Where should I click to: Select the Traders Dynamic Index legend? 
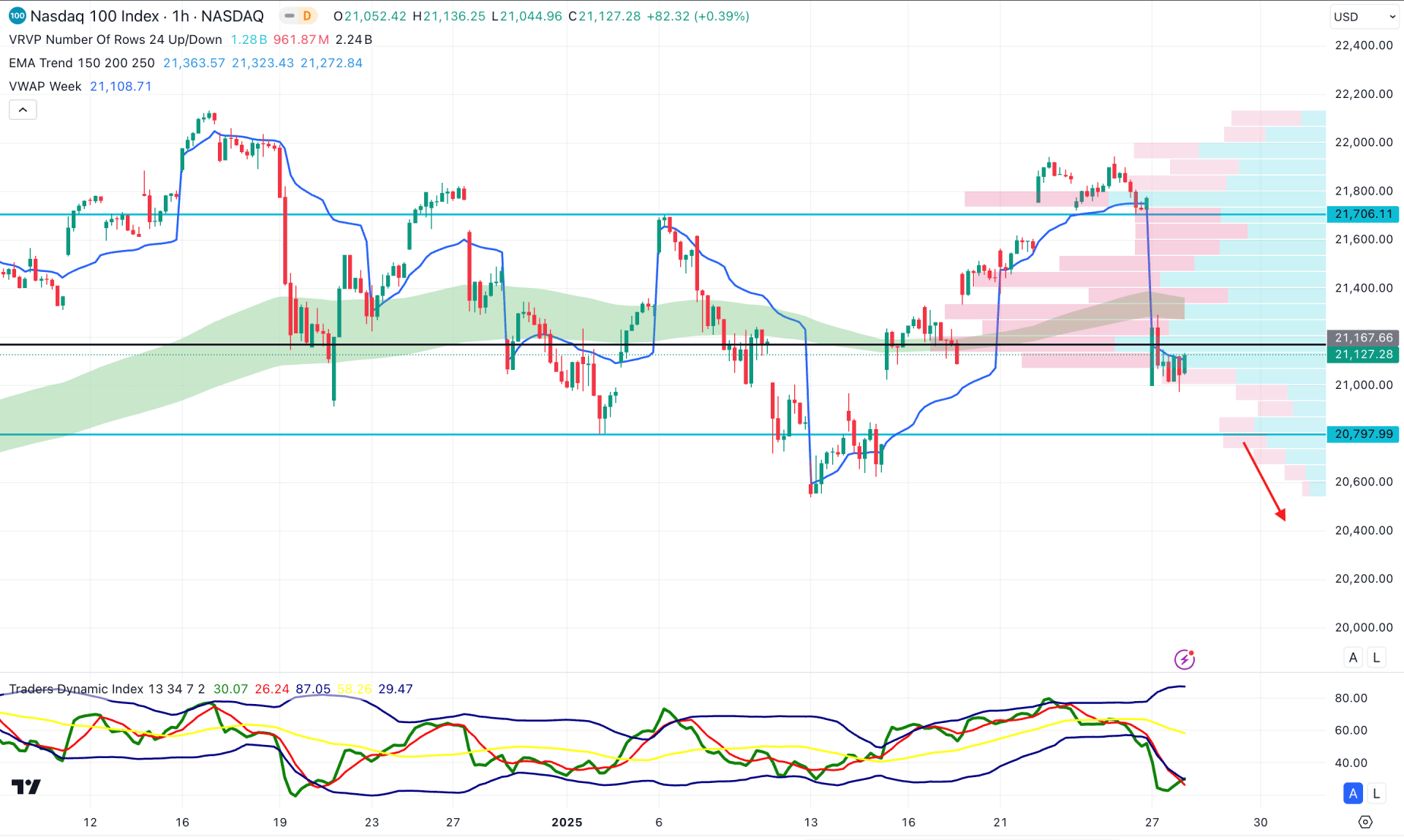tap(107, 689)
